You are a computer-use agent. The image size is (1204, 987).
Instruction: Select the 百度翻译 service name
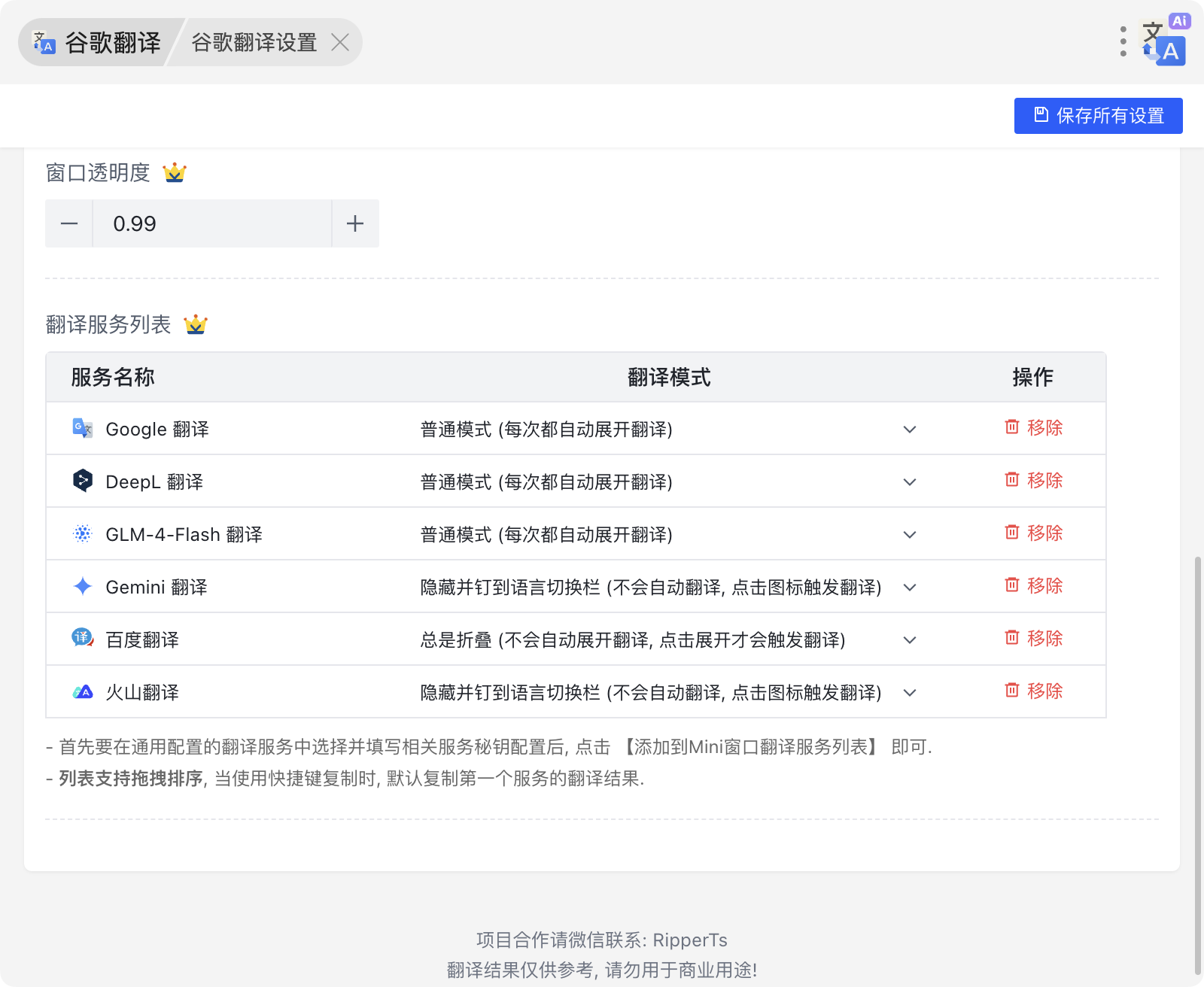click(x=142, y=639)
